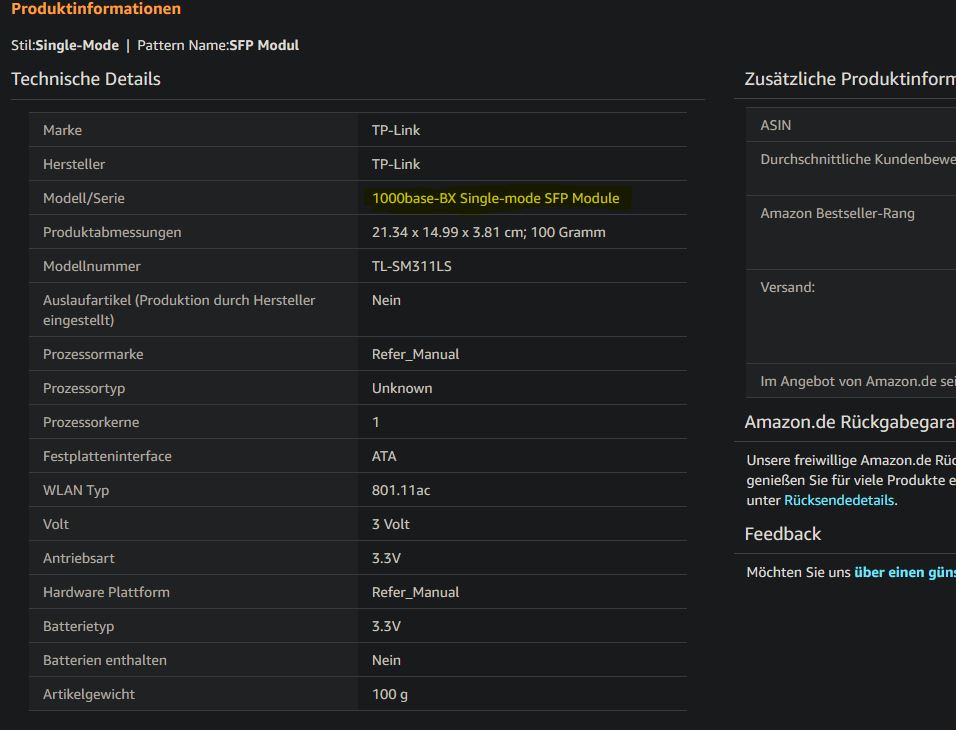Open the Rücksendedetails link
956x730 pixels.
pyautogui.click(x=839, y=500)
